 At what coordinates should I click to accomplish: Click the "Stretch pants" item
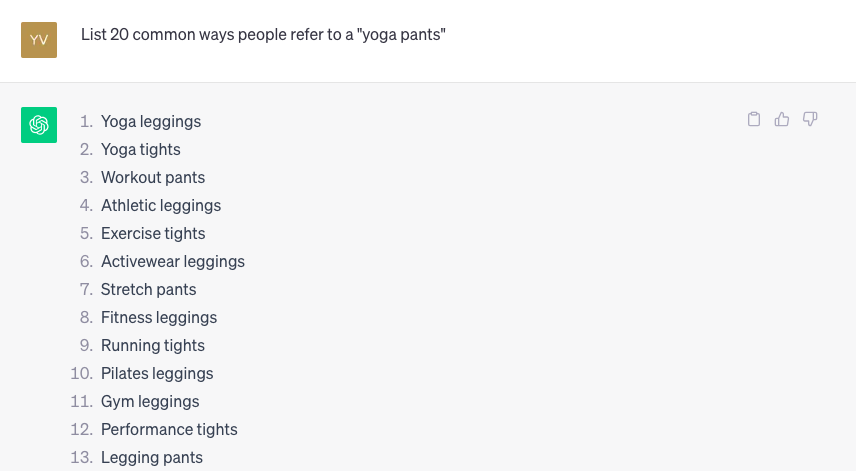click(148, 289)
